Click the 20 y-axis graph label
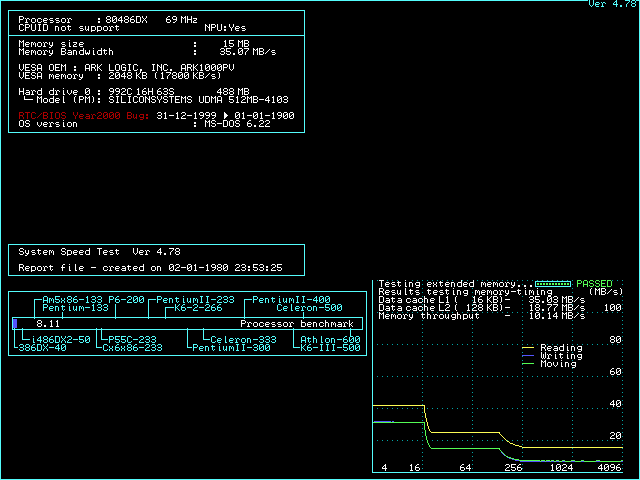640x480 pixels. click(615, 436)
